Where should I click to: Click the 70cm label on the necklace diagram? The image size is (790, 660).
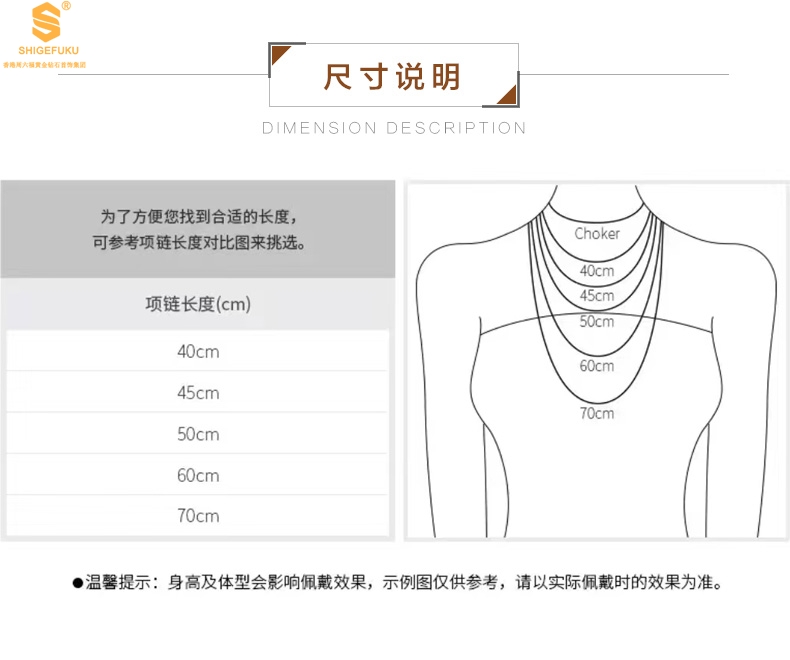coord(597,412)
